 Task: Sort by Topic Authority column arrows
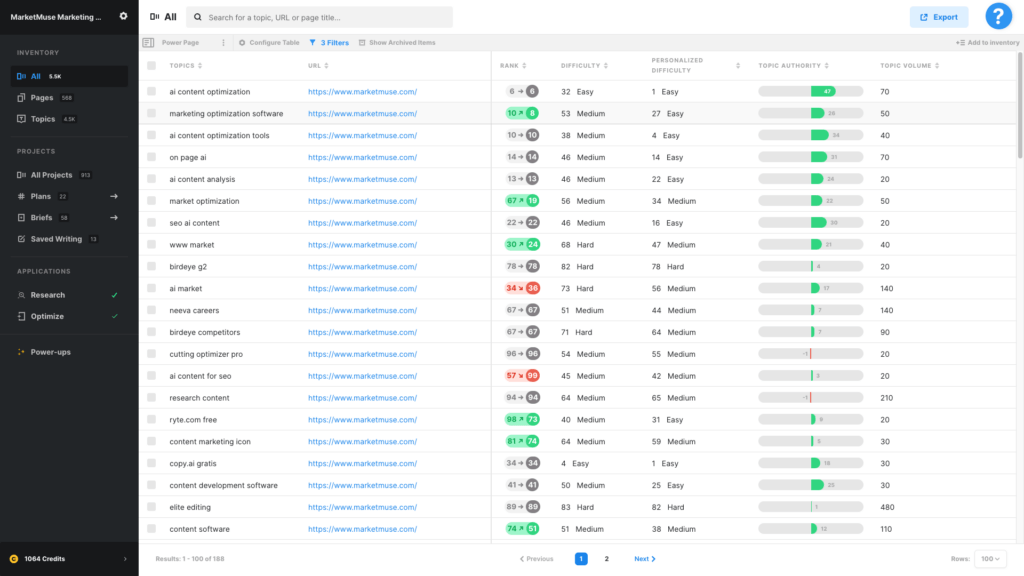point(827,65)
